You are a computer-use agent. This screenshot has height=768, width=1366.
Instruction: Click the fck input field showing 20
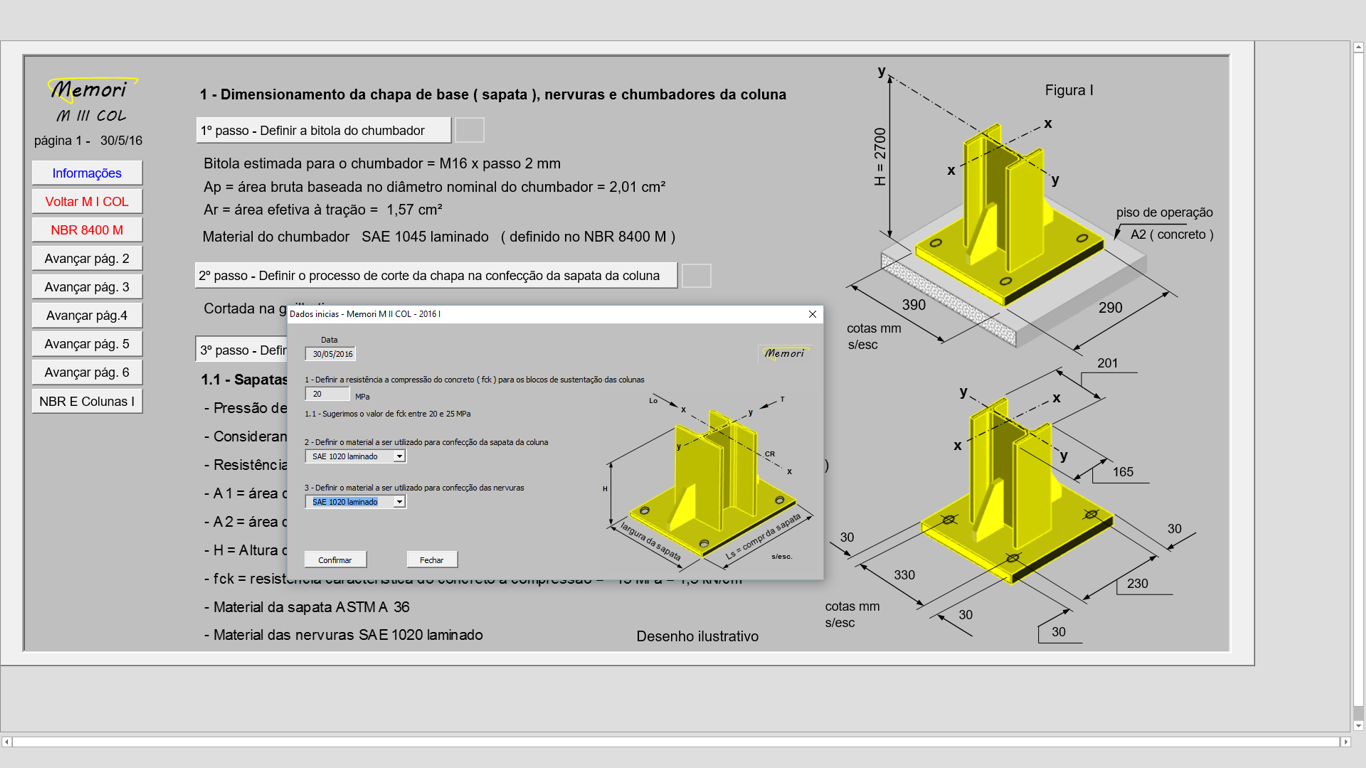pyautogui.click(x=327, y=395)
